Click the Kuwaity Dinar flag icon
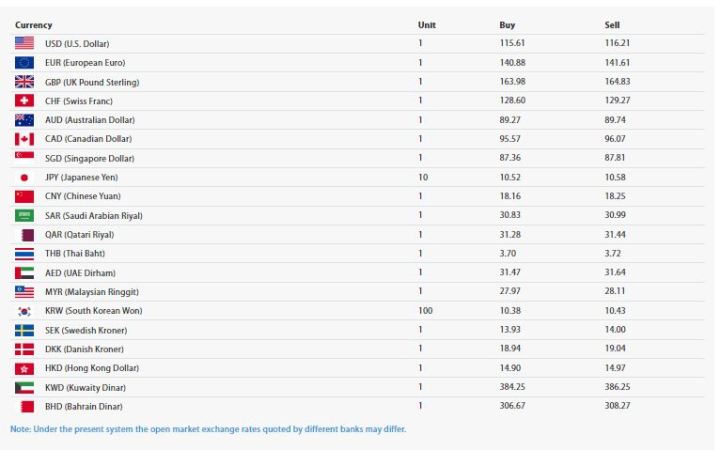This screenshot has height=450, width=720. (25, 387)
